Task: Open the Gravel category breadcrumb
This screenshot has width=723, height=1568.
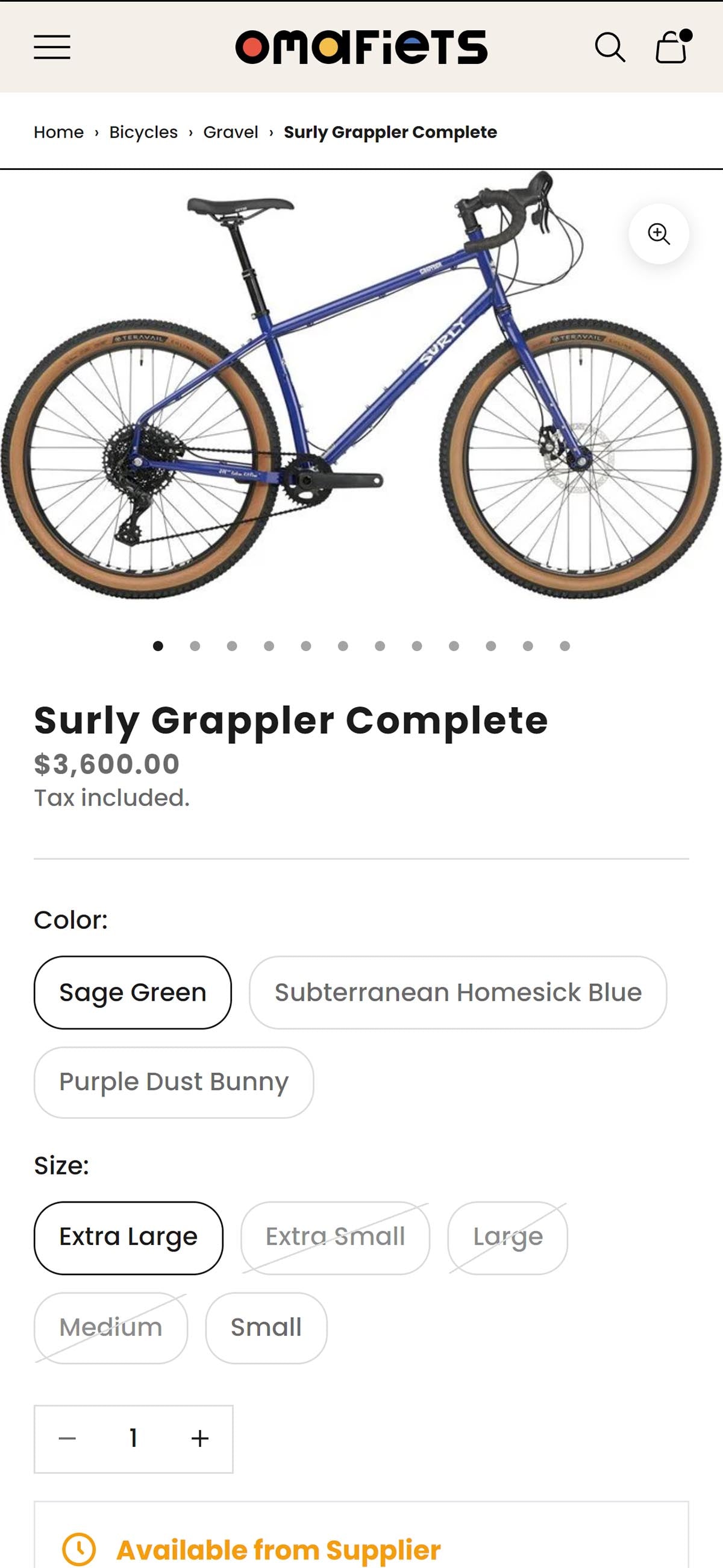Action: click(231, 132)
